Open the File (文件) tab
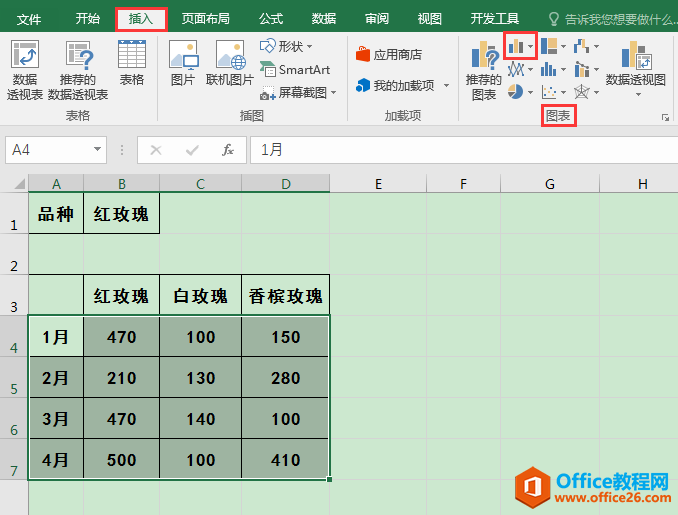This screenshot has height=515, width=678. coord(29,19)
